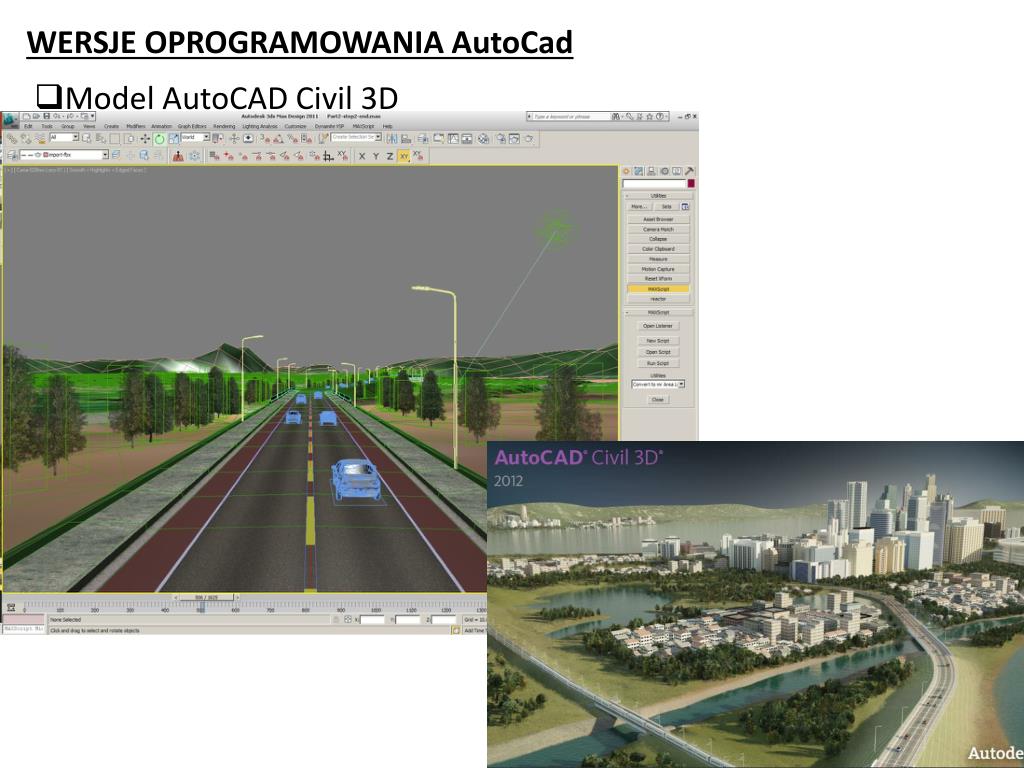
Task: Click the Time Configuration icon by timeline
Action: 11,607
